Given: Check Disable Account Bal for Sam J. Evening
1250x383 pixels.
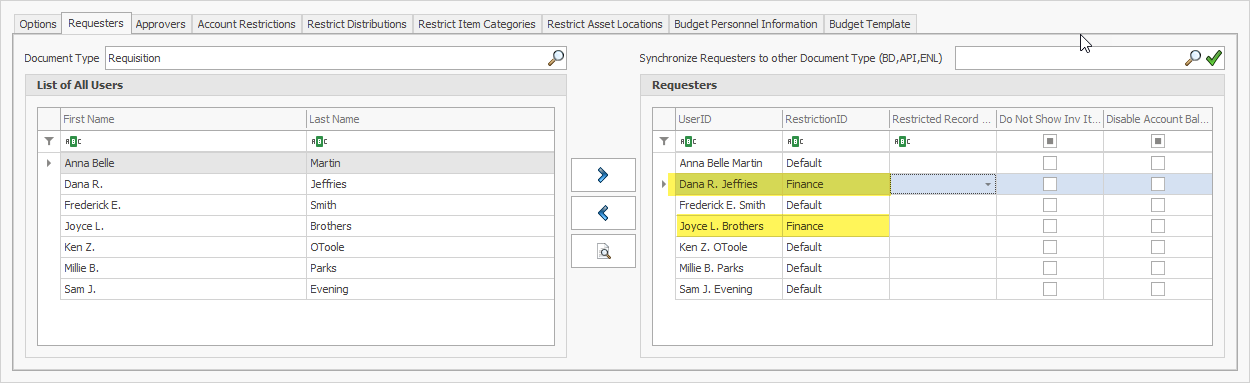Looking at the screenshot, I should tap(1157, 289).
